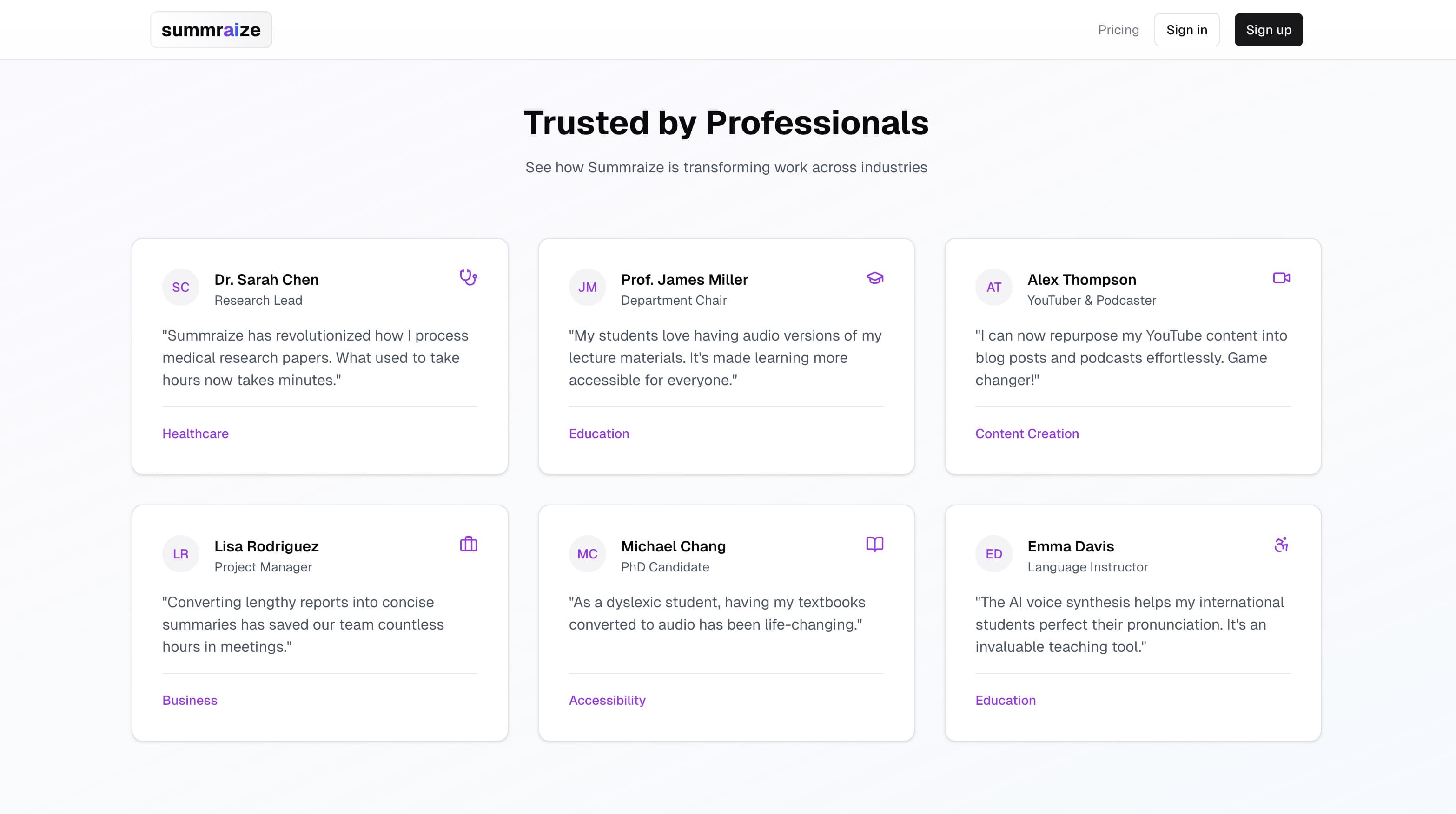This screenshot has height=814, width=1456.
Task: Select the Sign in option
Action: click(x=1186, y=29)
